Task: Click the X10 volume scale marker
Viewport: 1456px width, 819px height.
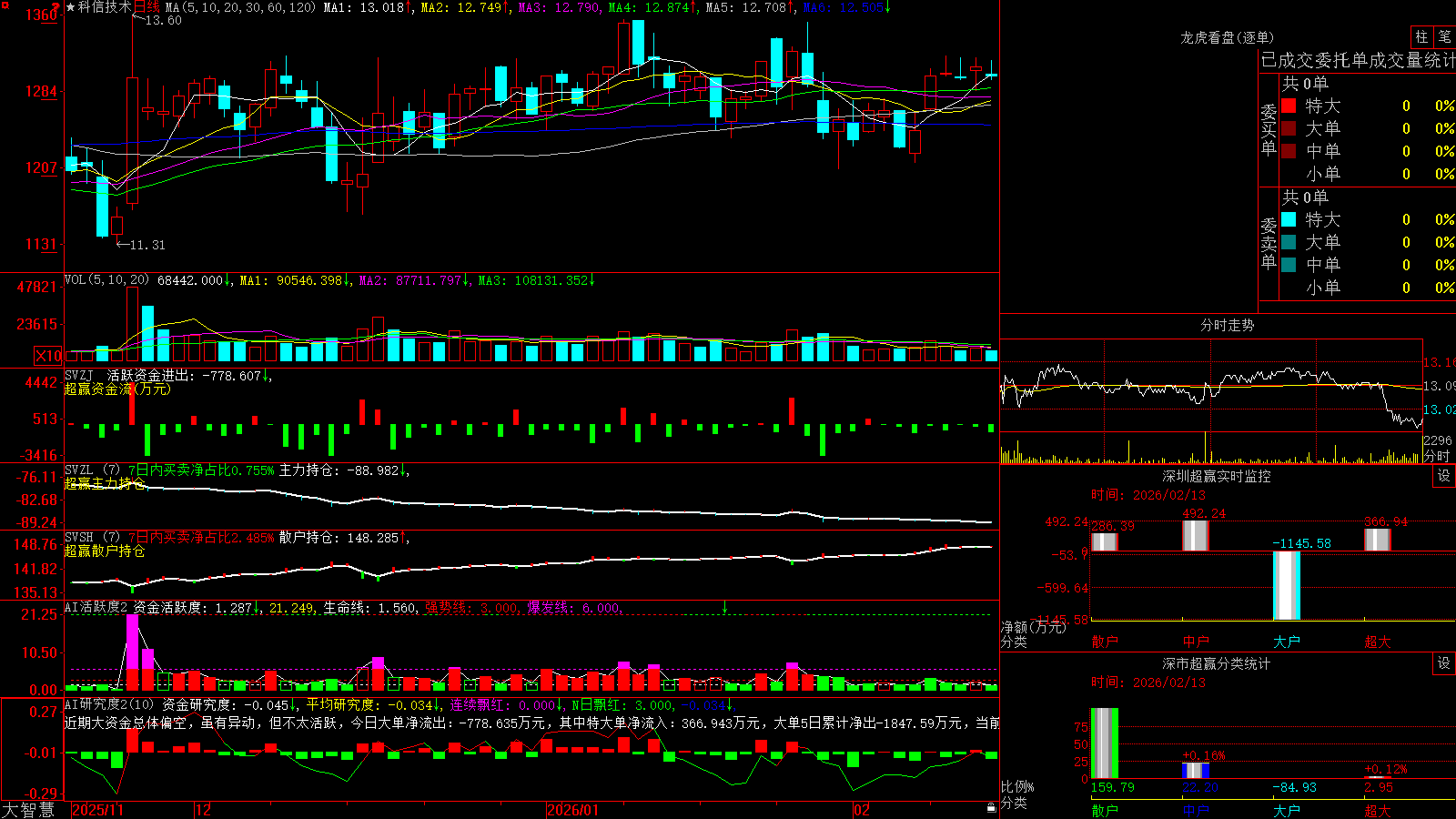Action: (x=48, y=356)
